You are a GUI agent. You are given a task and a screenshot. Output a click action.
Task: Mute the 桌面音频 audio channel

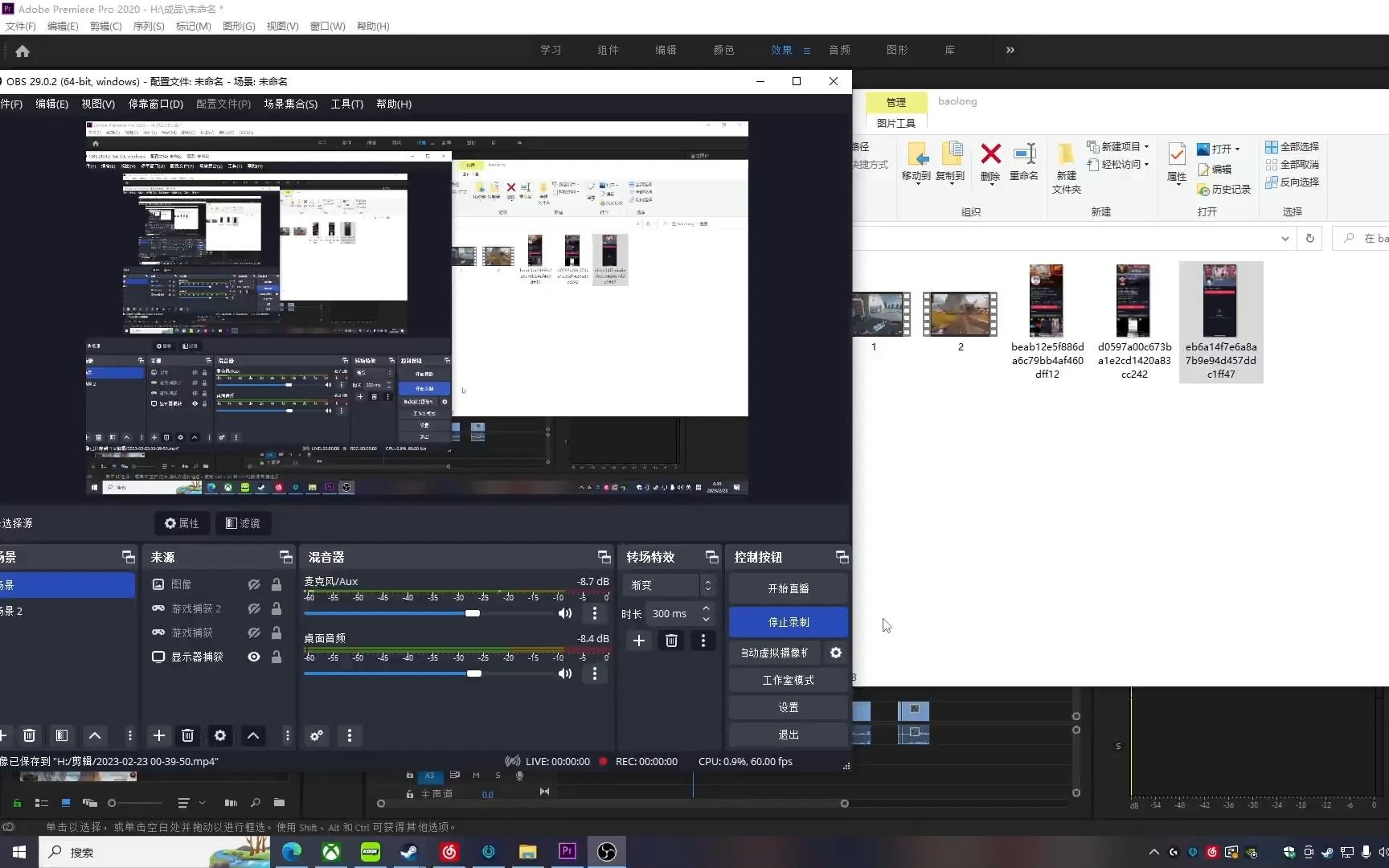pos(565,674)
